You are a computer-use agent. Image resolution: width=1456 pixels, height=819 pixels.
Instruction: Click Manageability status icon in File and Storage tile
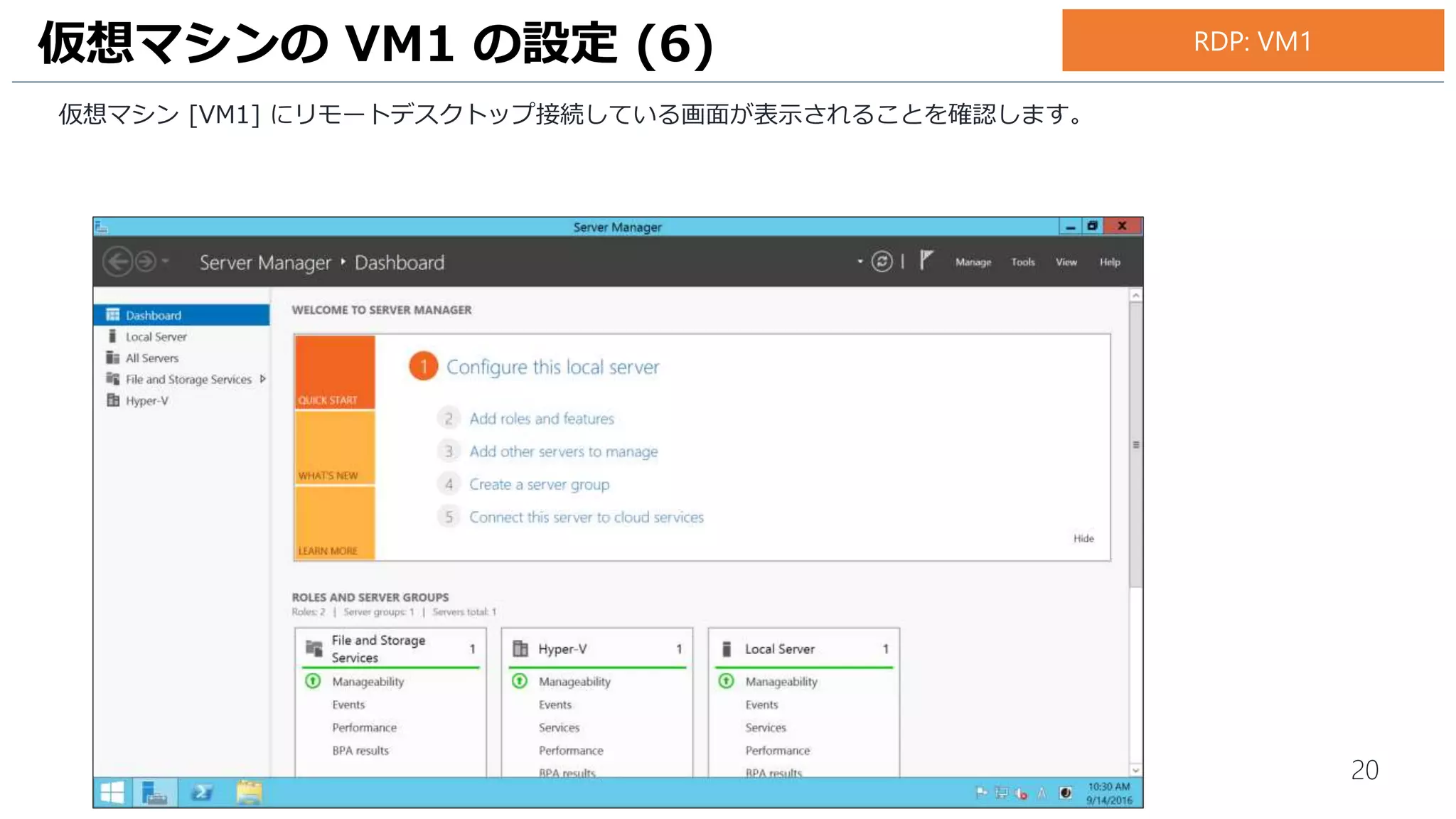[x=313, y=681]
